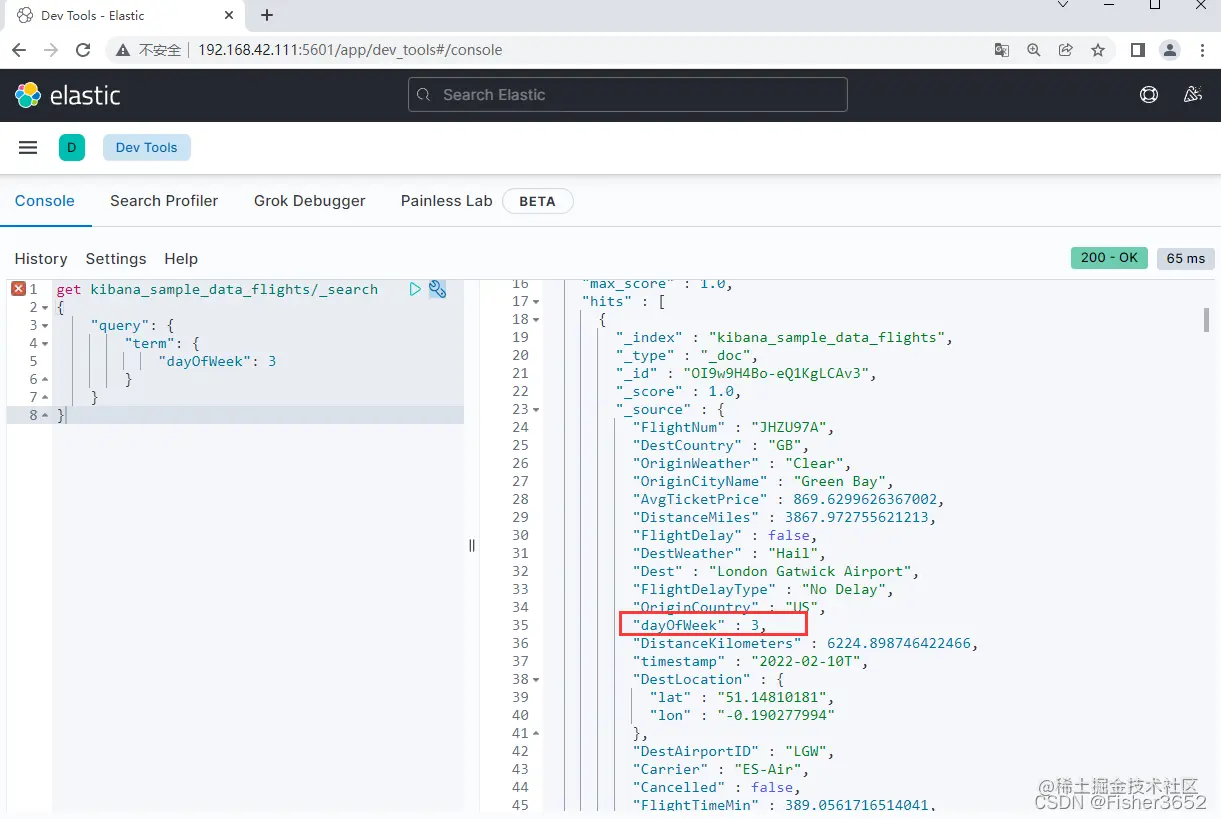Click the "timestamp" : "2022-02-10T" line

pyautogui.click(x=750, y=661)
